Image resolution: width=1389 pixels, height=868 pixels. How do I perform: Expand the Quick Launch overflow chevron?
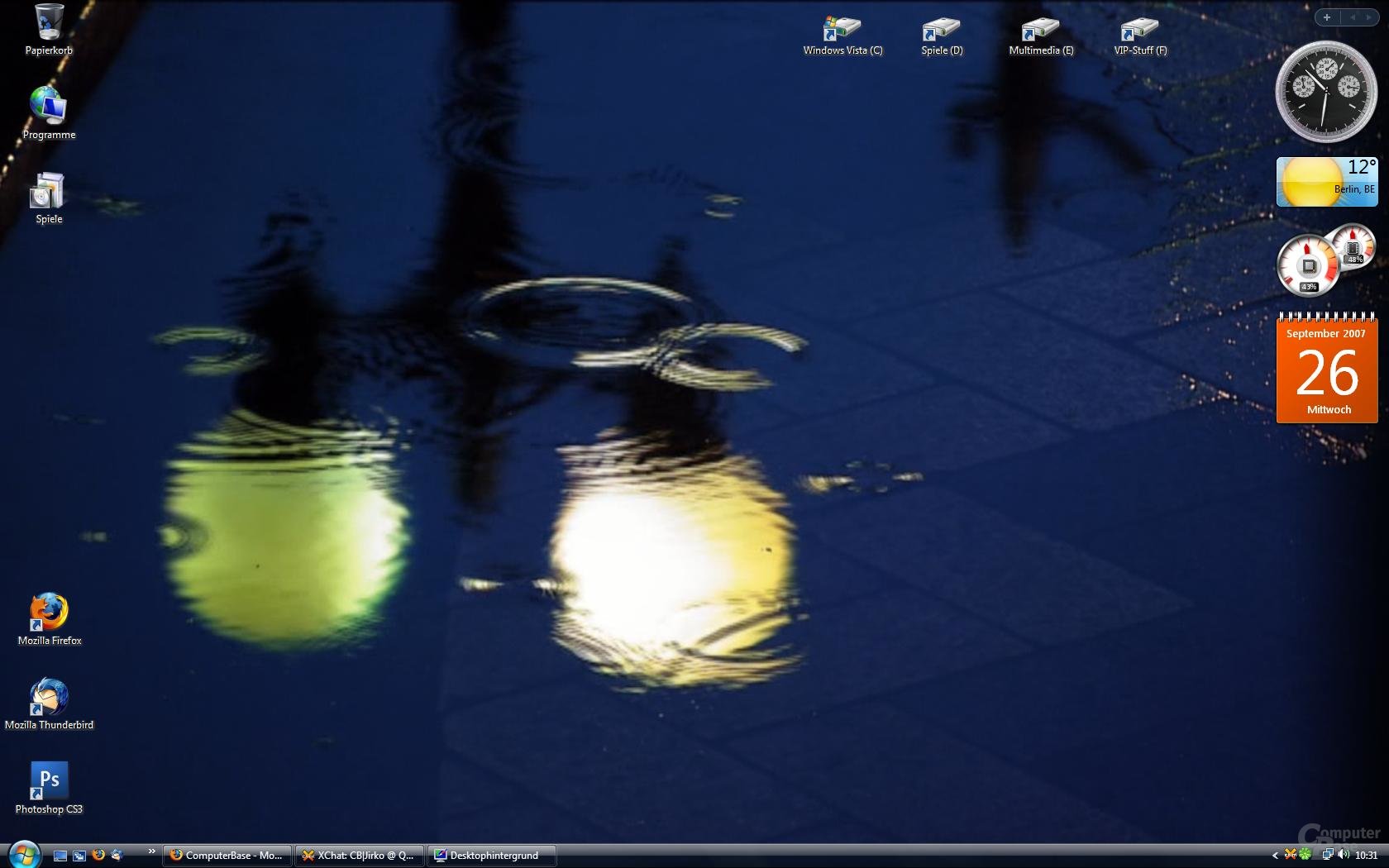pyautogui.click(x=151, y=851)
